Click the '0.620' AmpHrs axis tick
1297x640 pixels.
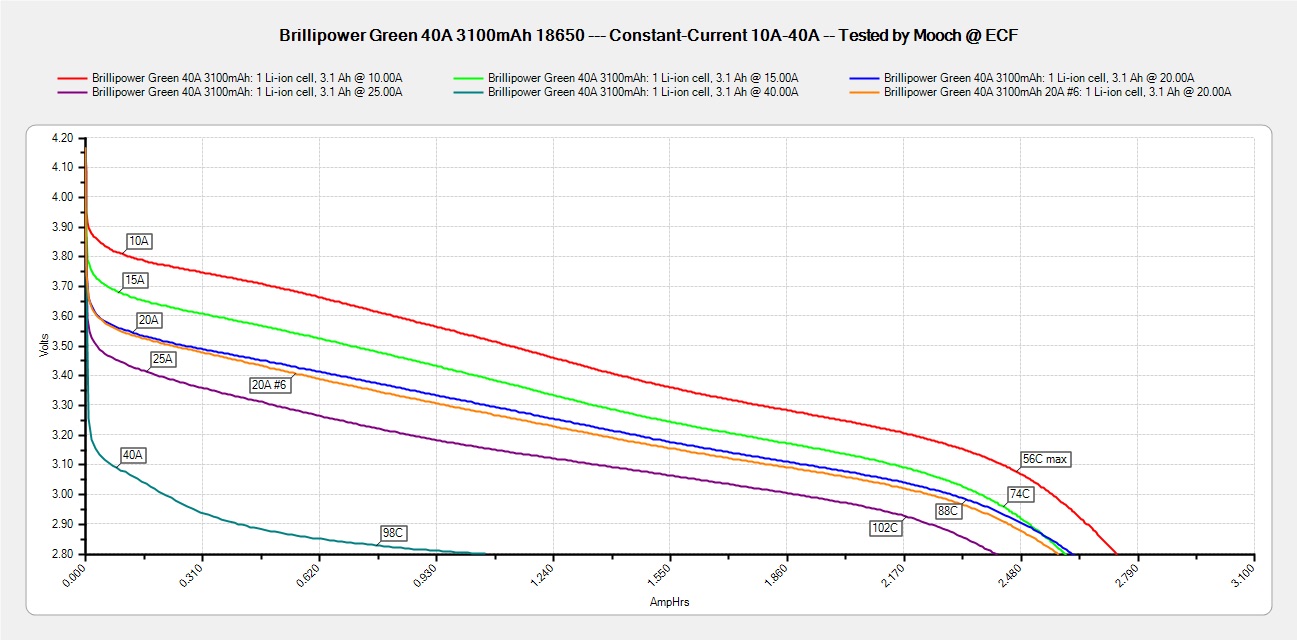(310, 575)
